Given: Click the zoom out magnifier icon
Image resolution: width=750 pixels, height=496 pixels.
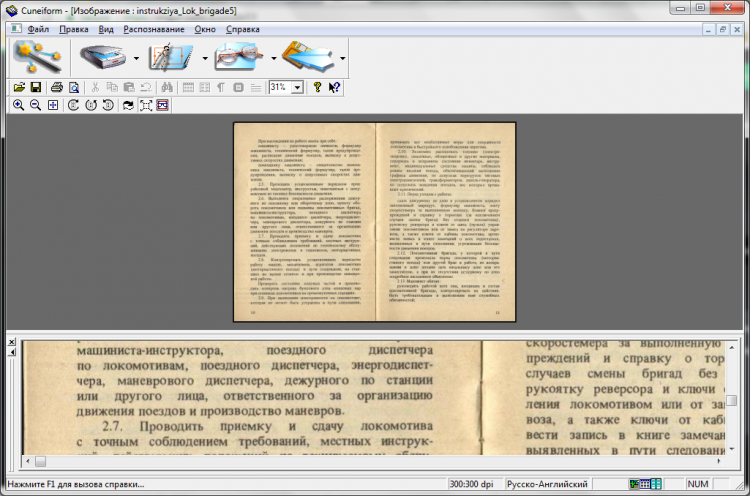Looking at the screenshot, I should tap(36, 105).
